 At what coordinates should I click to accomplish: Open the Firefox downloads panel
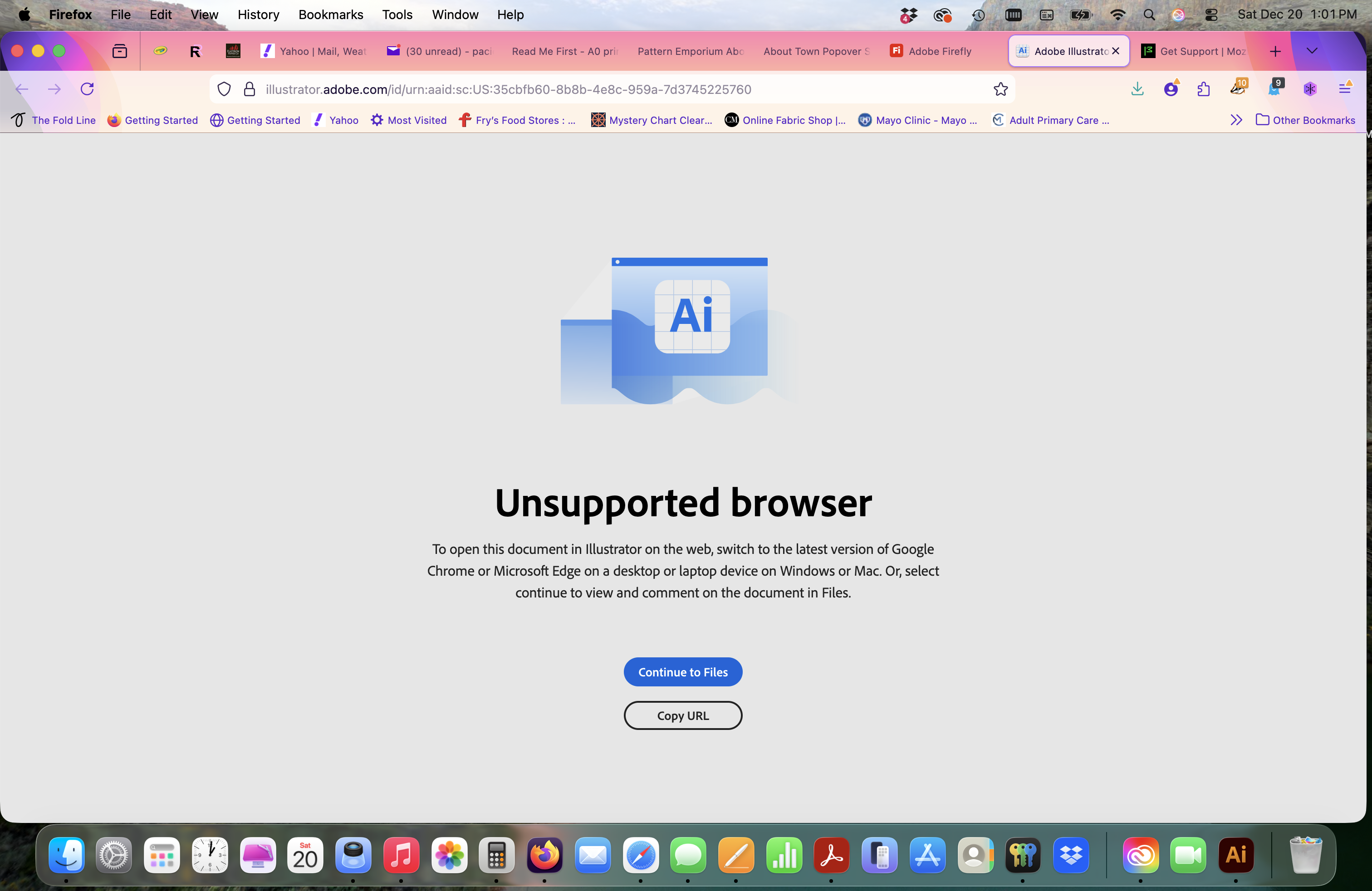pos(1137,89)
